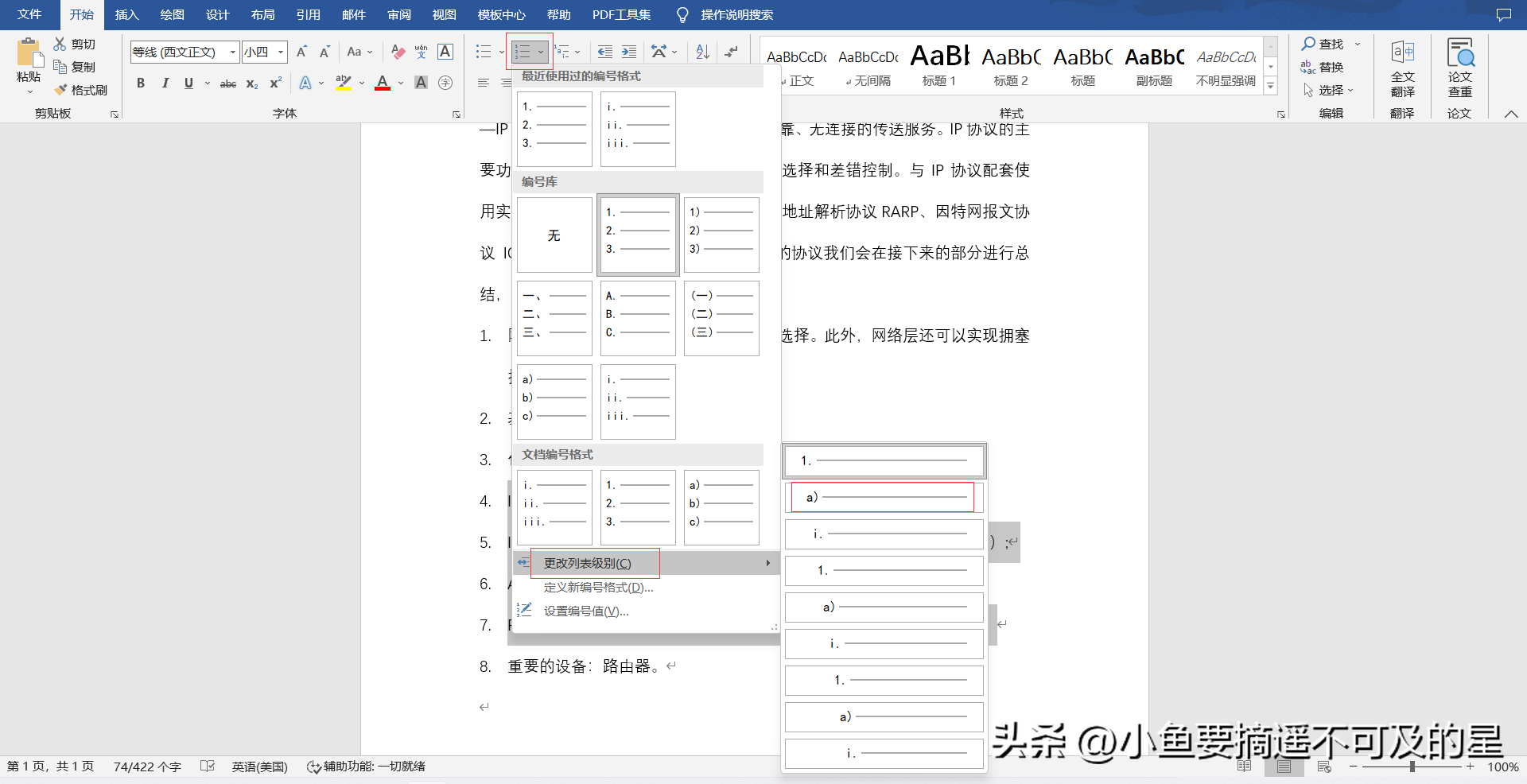Switch to print layout view icon
This screenshot has width=1527, height=784.
(1284, 767)
